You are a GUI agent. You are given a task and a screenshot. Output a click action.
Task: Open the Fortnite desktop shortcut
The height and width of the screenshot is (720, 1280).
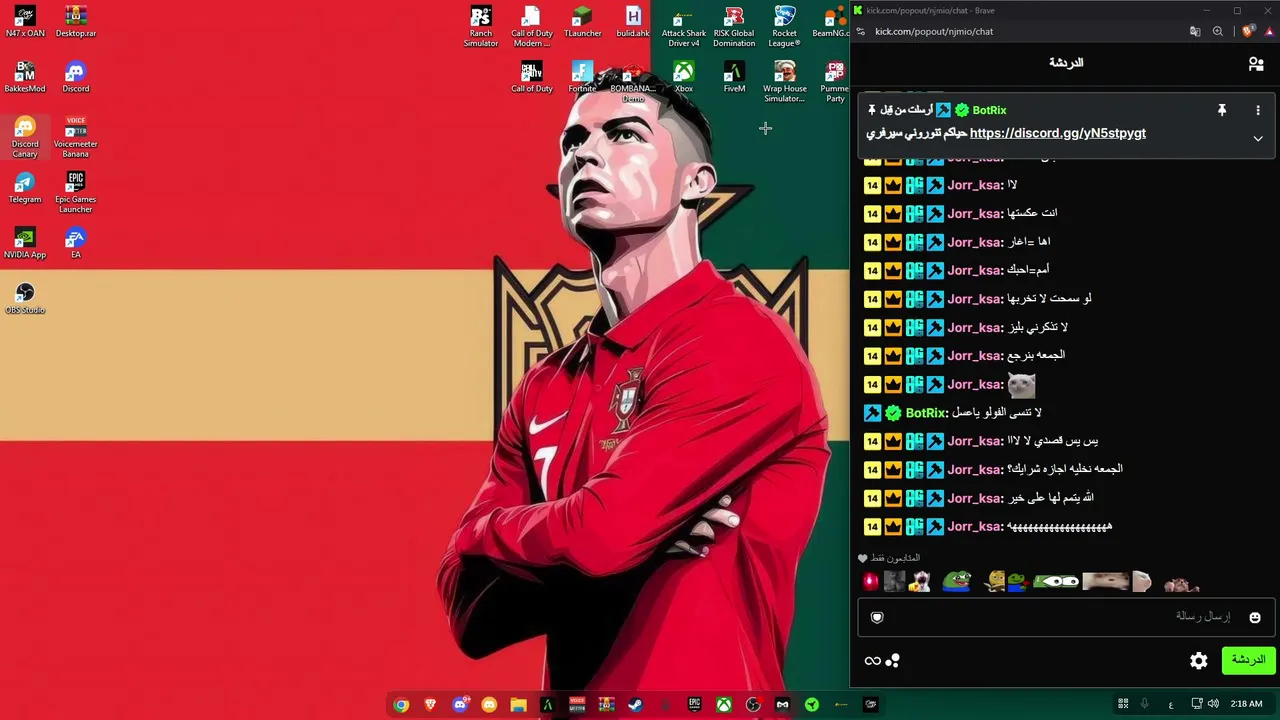tap(582, 77)
